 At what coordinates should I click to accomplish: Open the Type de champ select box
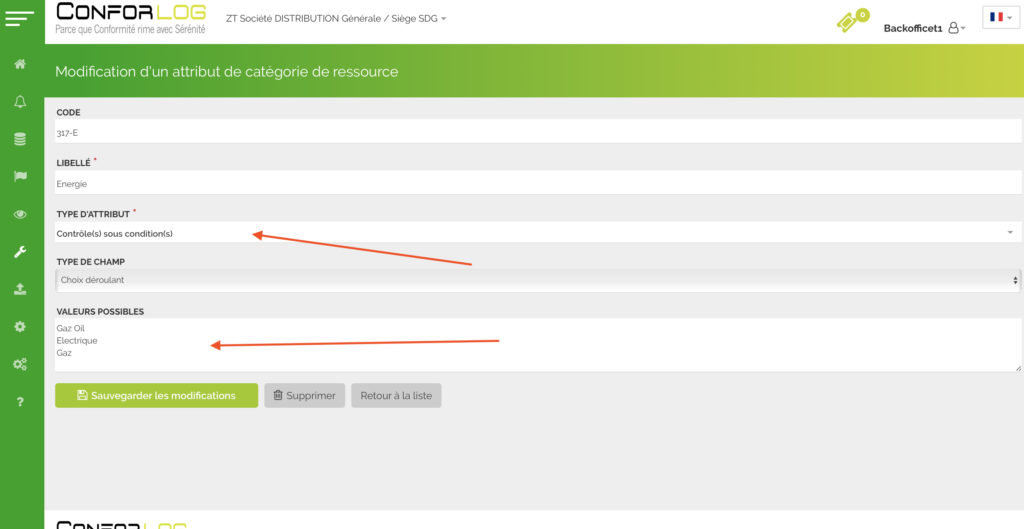(x=538, y=280)
